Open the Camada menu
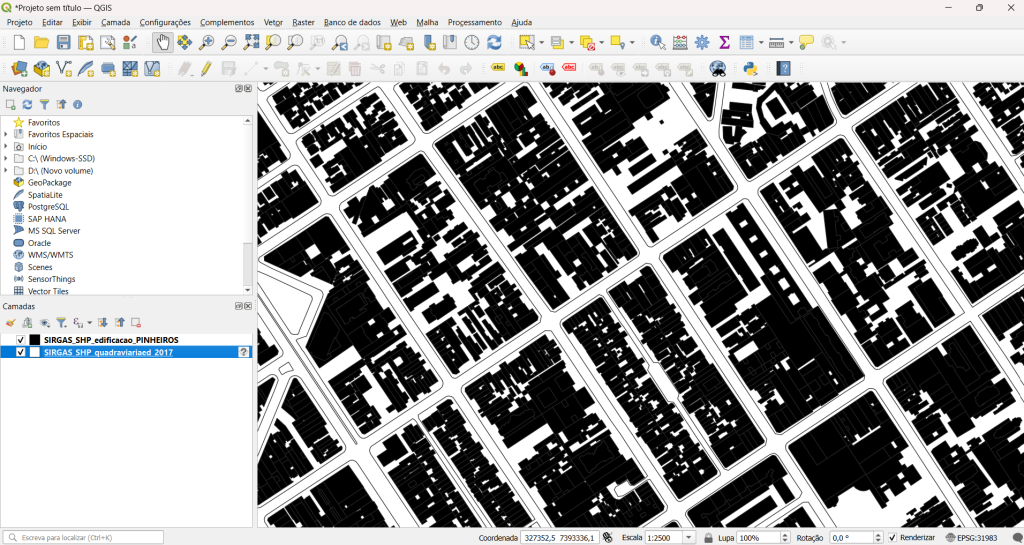Viewport: 1024px width, 545px height. tap(116, 22)
